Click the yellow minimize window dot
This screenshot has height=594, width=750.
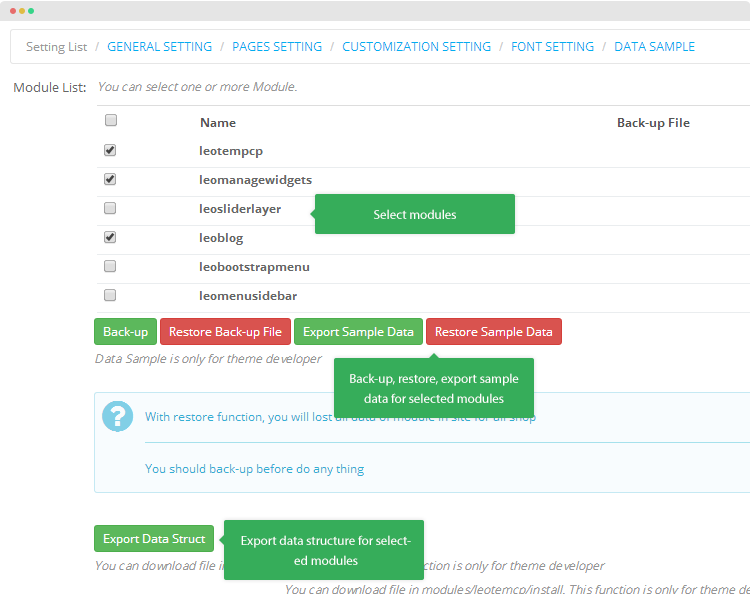(x=22, y=11)
